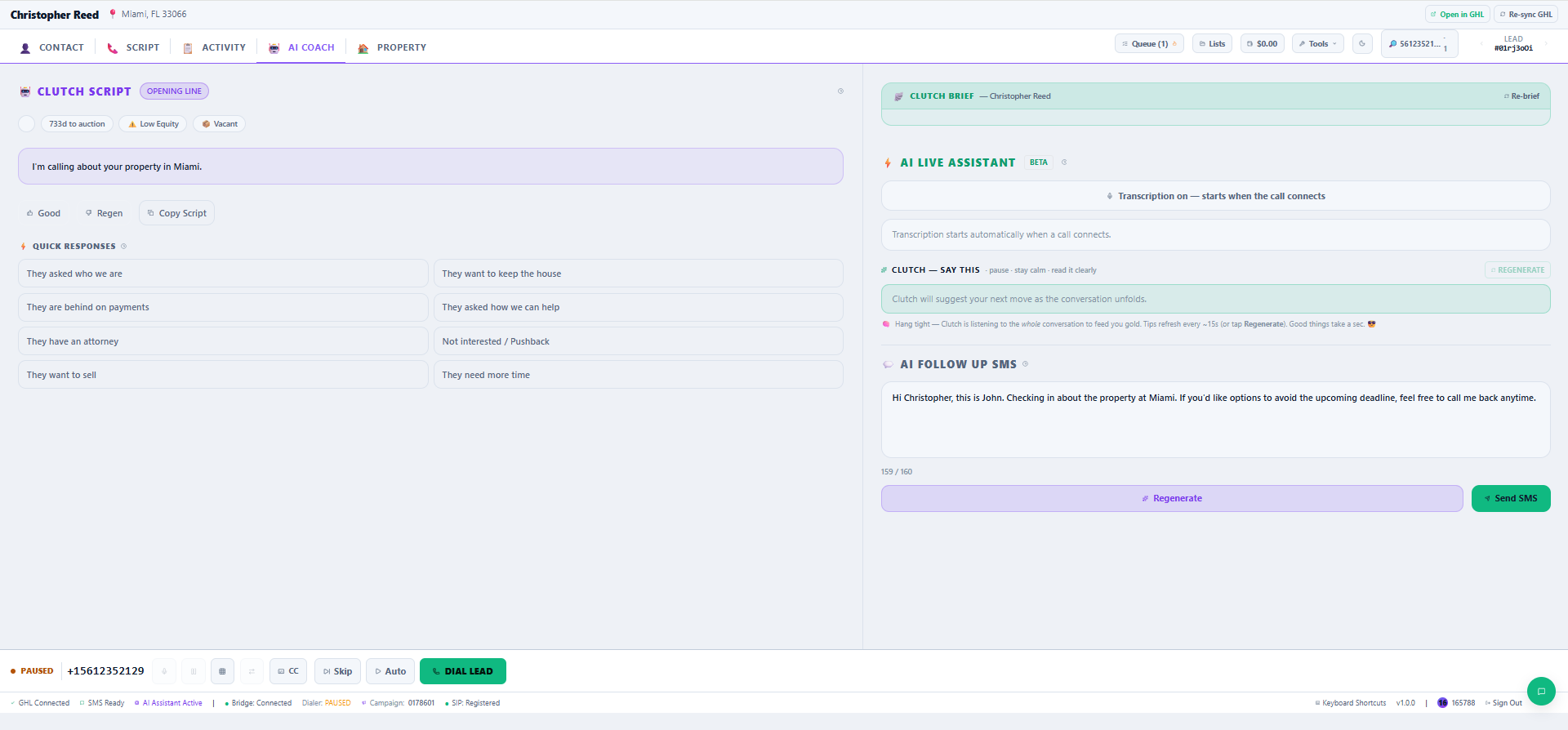1568x730 pixels.
Task: Click the PAUSED status indicator
Action: [x=32, y=671]
